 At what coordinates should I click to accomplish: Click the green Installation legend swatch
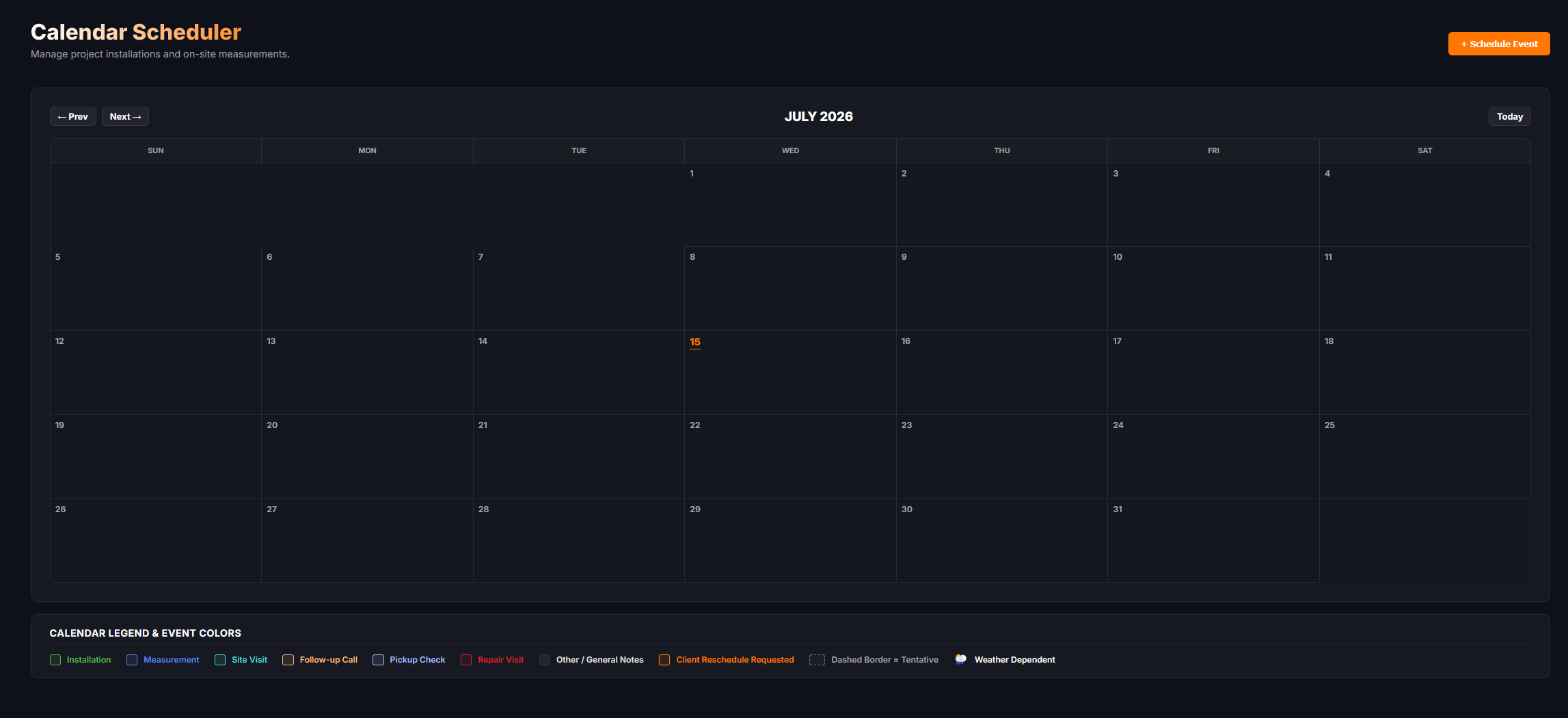[55, 660]
